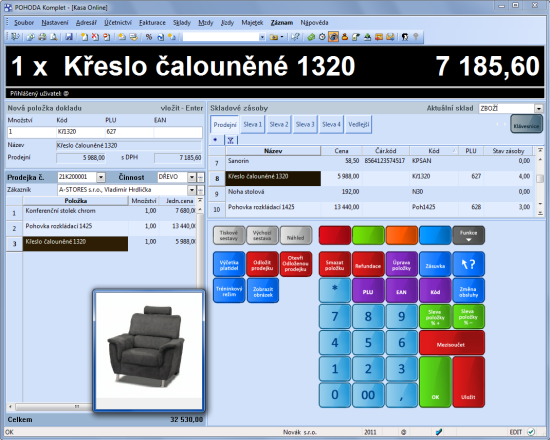Viewport: 550px width, 440px height.
Task: Click the arrow with question mark keypad button
Action: point(468,264)
